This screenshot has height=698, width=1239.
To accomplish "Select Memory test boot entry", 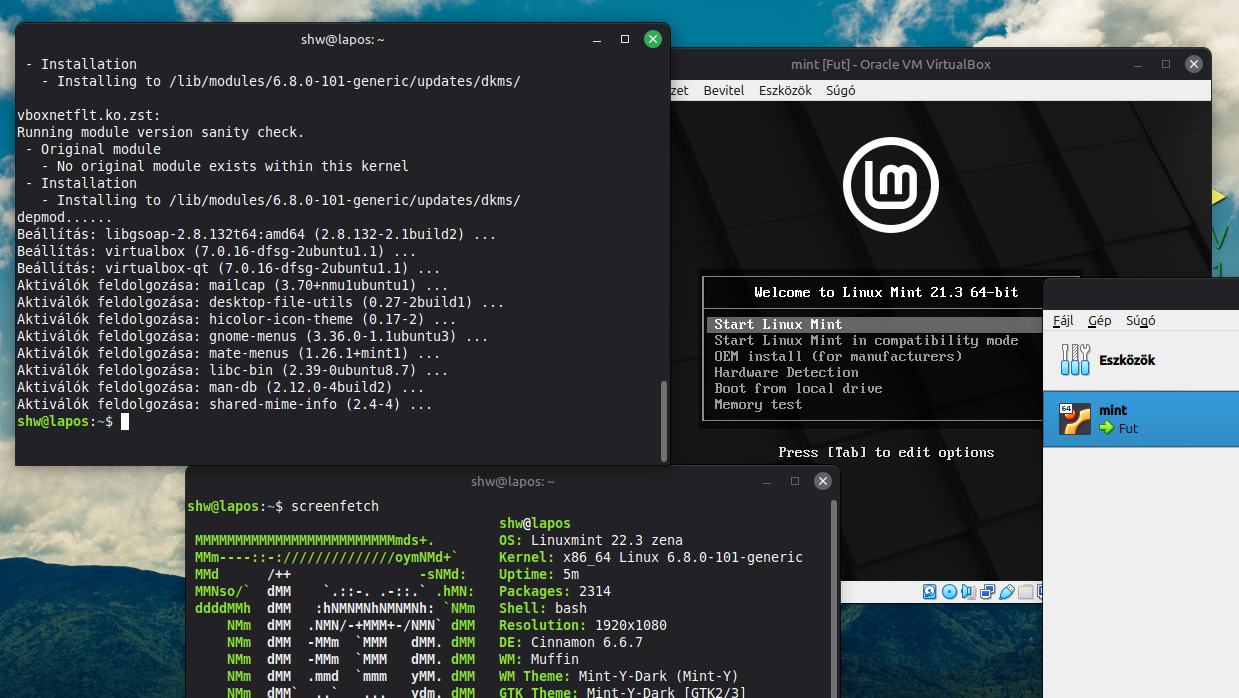I will click(758, 404).
